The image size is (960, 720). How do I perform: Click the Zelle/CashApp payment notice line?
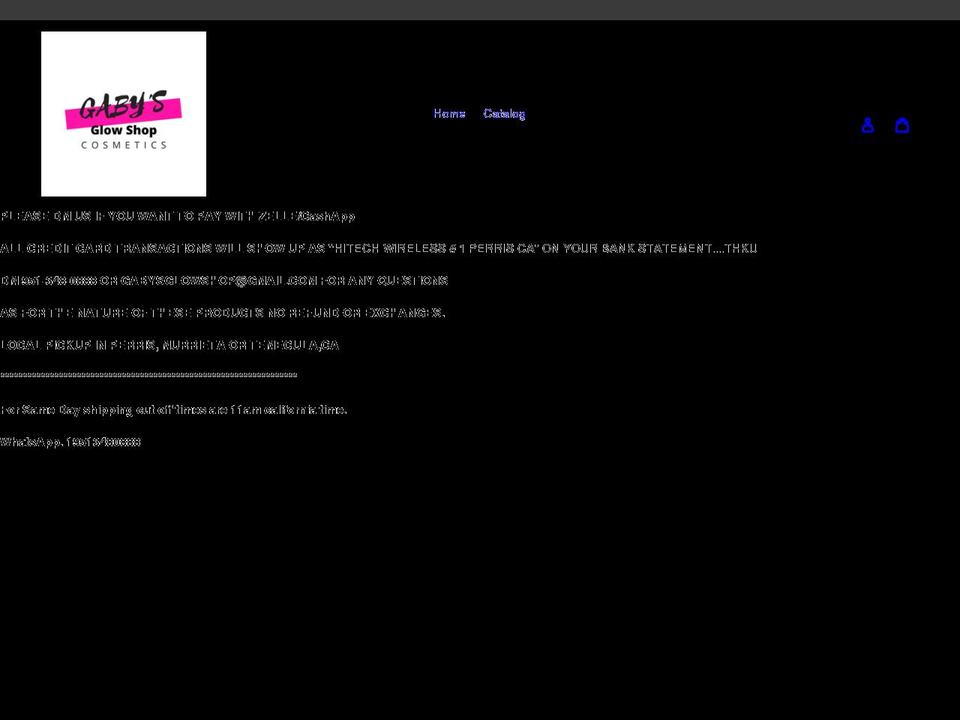[x=178, y=216]
